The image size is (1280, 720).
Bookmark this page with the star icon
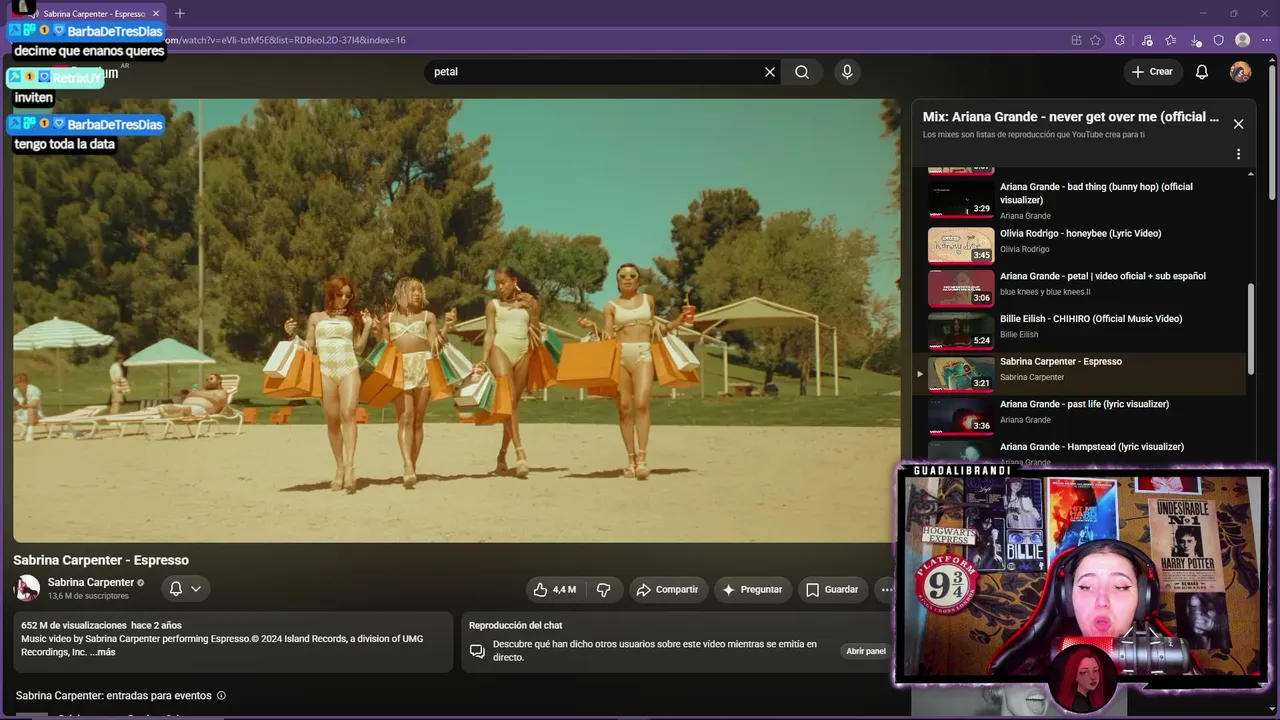(x=1095, y=40)
